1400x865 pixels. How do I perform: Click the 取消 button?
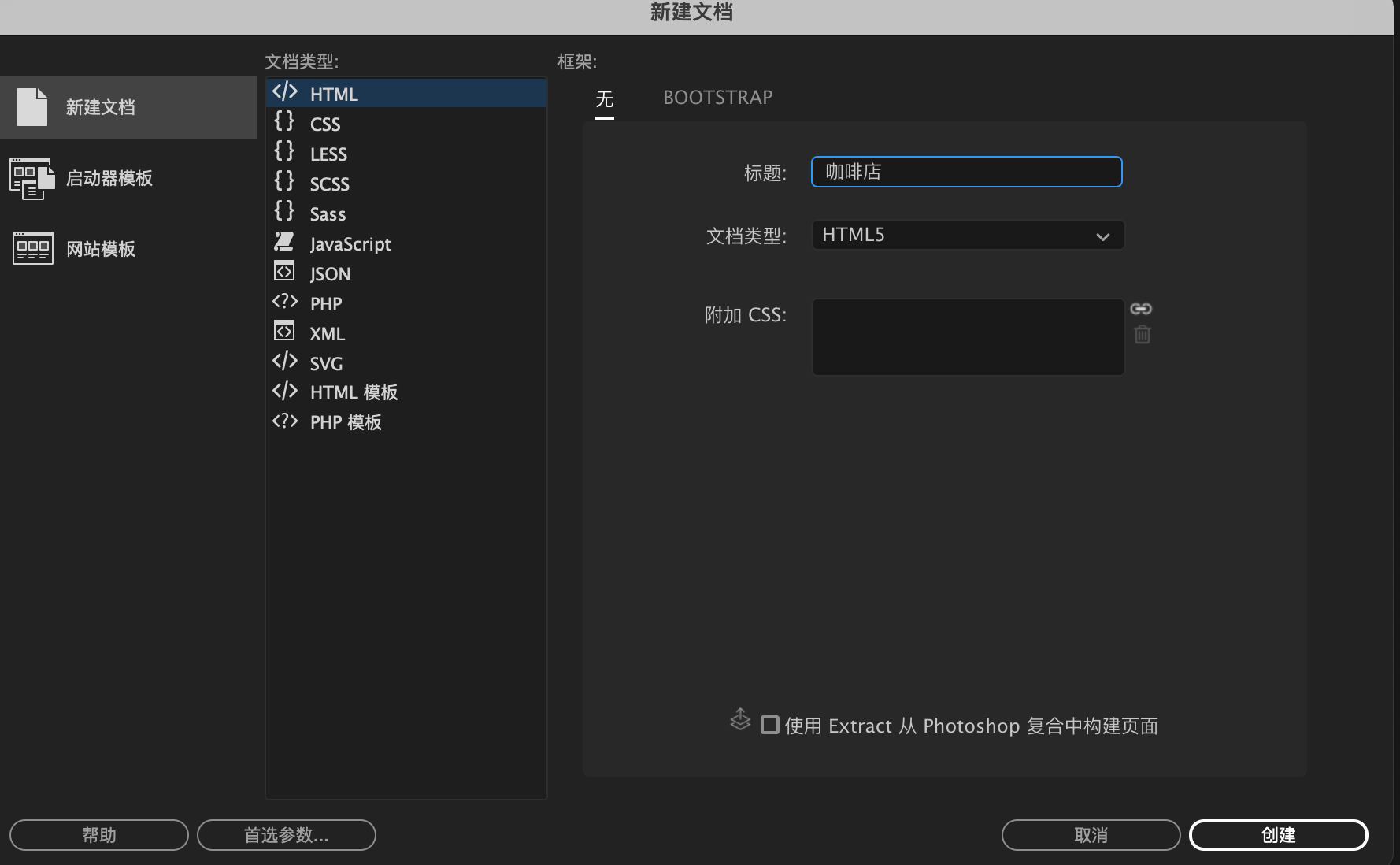pyautogui.click(x=1091, y=835)
